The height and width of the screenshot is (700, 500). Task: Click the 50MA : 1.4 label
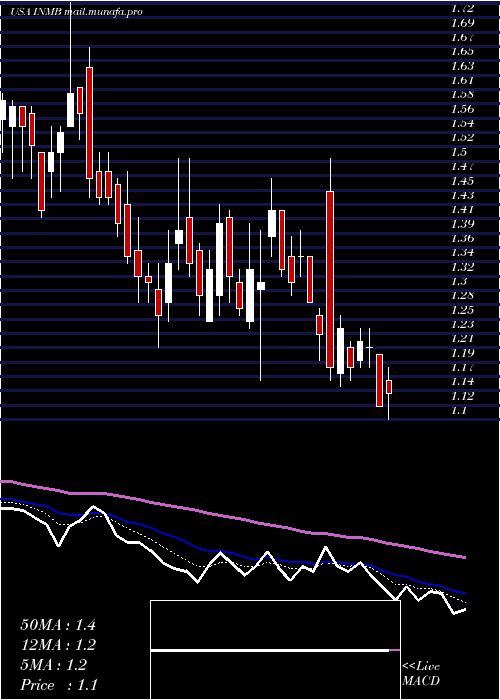point(58,625)
